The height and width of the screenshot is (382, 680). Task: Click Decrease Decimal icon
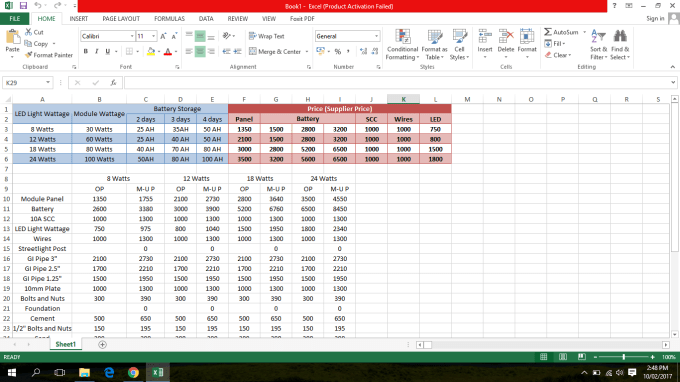click(x=375, y=52)
